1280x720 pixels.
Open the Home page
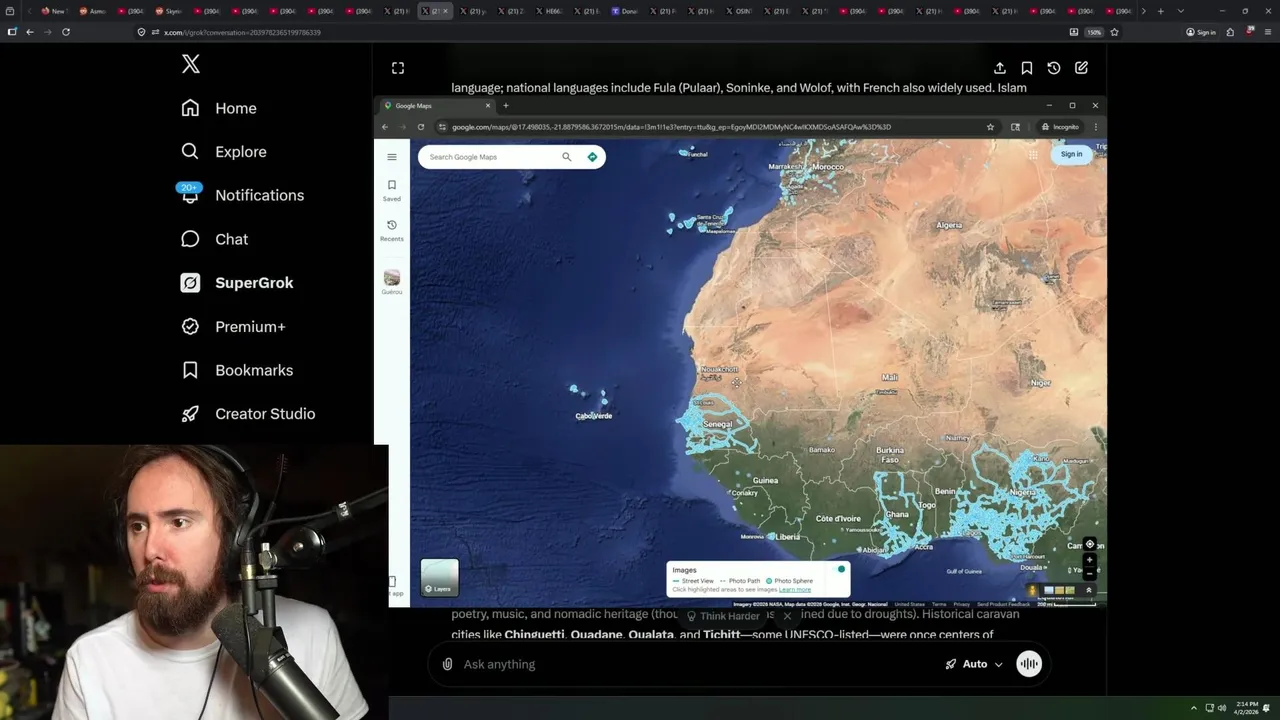point(219,108)
